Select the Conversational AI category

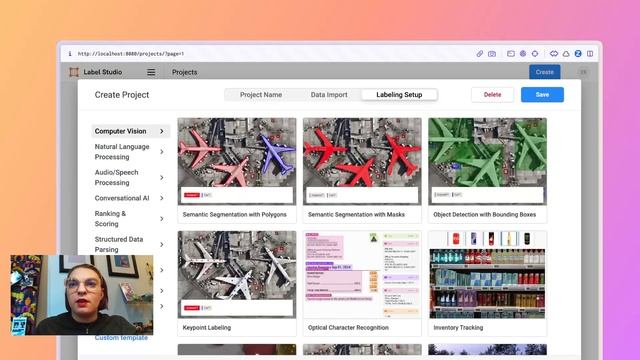[131, 198]
